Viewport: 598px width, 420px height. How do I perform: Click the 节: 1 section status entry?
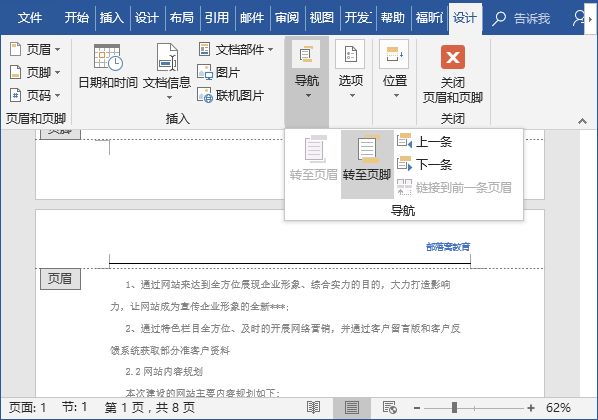coord(75,407)
